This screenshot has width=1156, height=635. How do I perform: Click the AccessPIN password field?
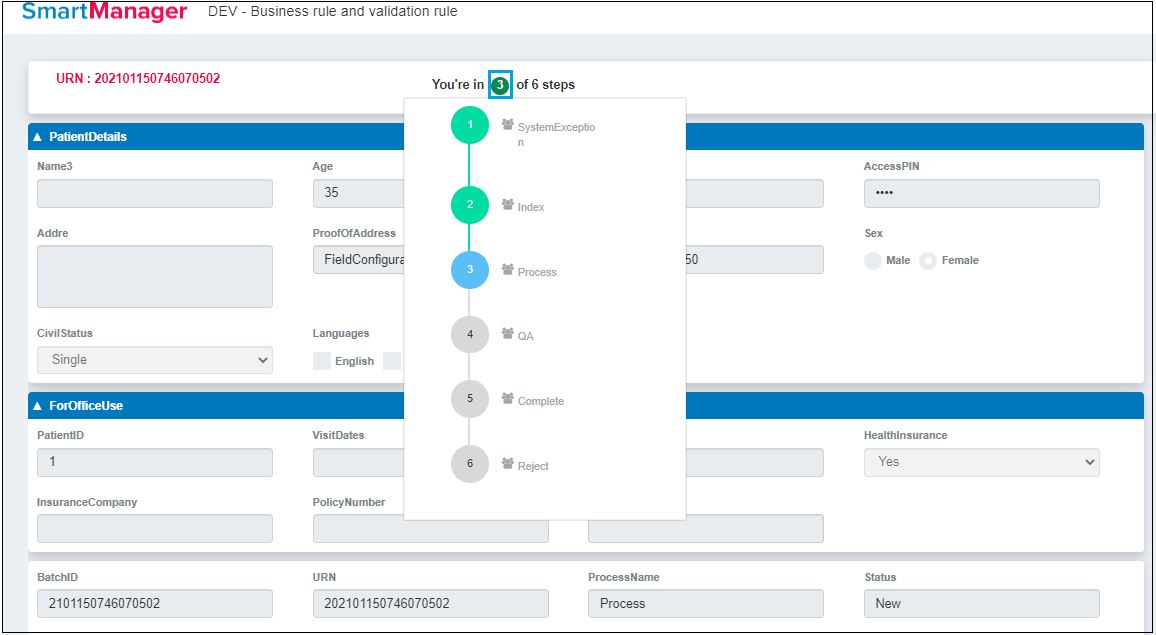[x=981, y=194]
